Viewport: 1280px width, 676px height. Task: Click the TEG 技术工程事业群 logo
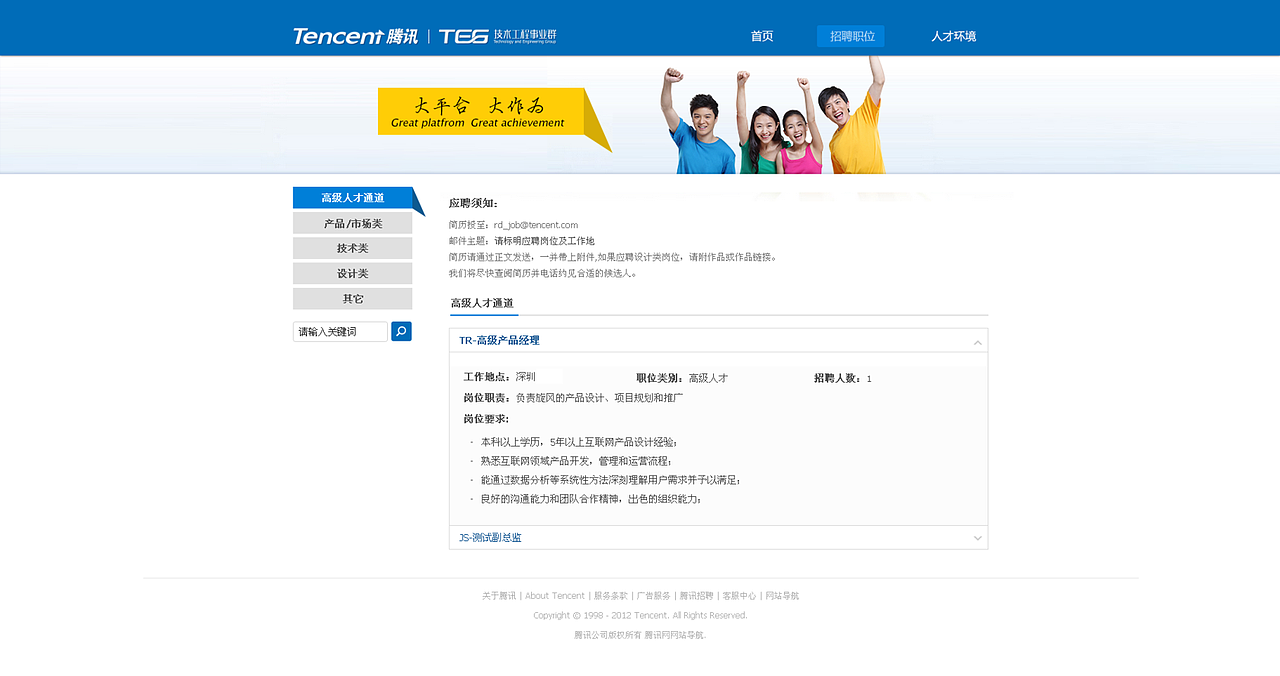tap(497, 36)
